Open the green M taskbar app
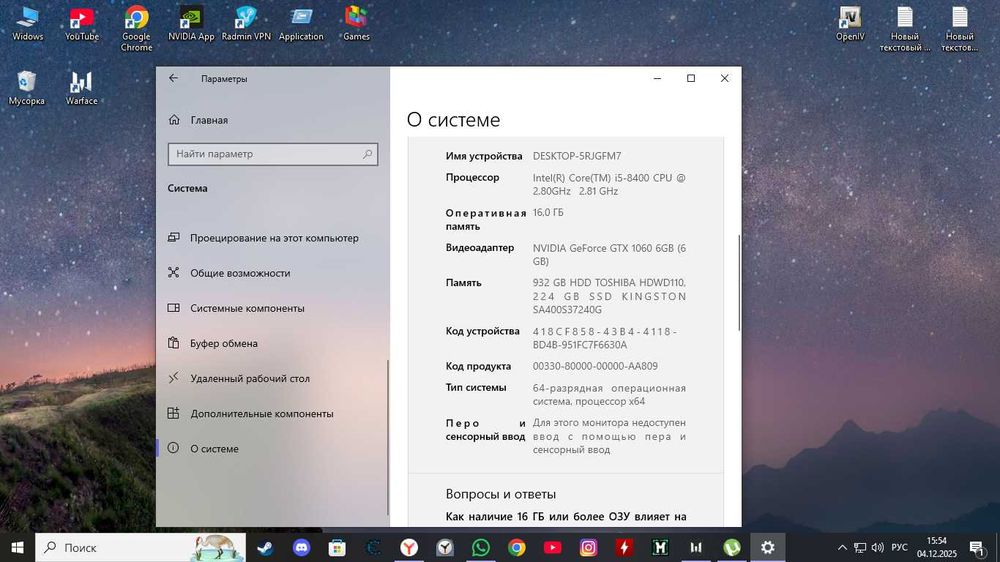This screenshot has width=1000, height=562. tap(660, 547)
